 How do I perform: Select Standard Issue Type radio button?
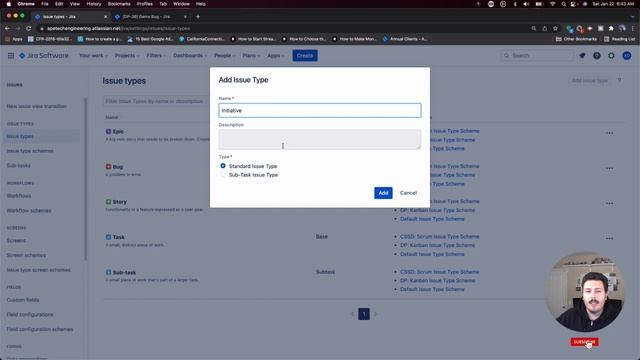pos(223,166)
